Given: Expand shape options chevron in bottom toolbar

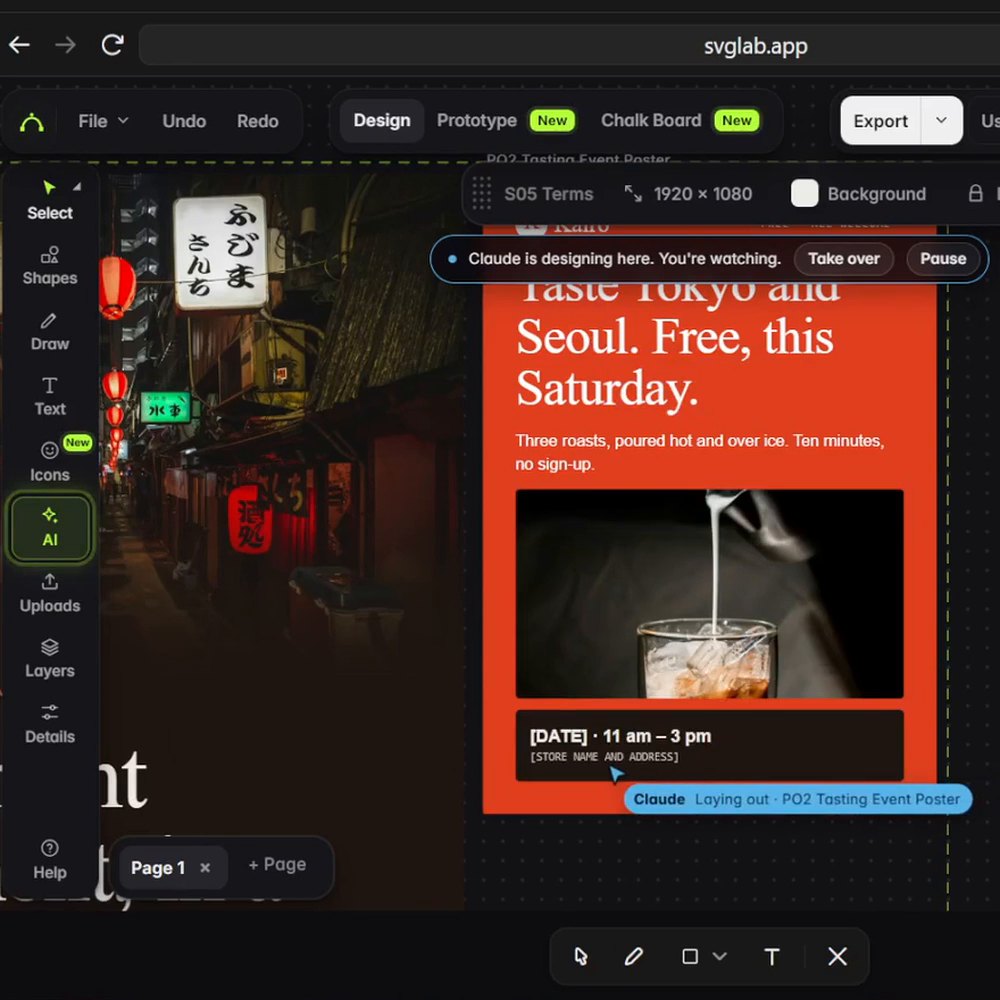Looking at the screenshot, I should (719, 957).
